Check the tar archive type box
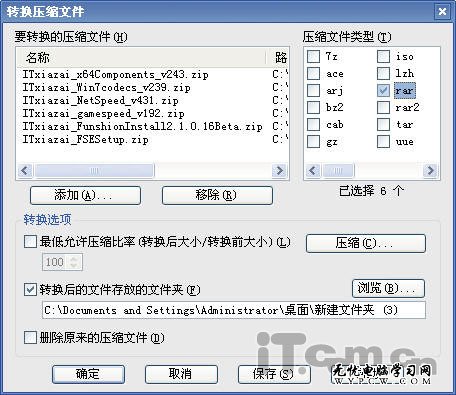Screen dimensions: 456x395 pyautogui.click(x=383, y=124)
